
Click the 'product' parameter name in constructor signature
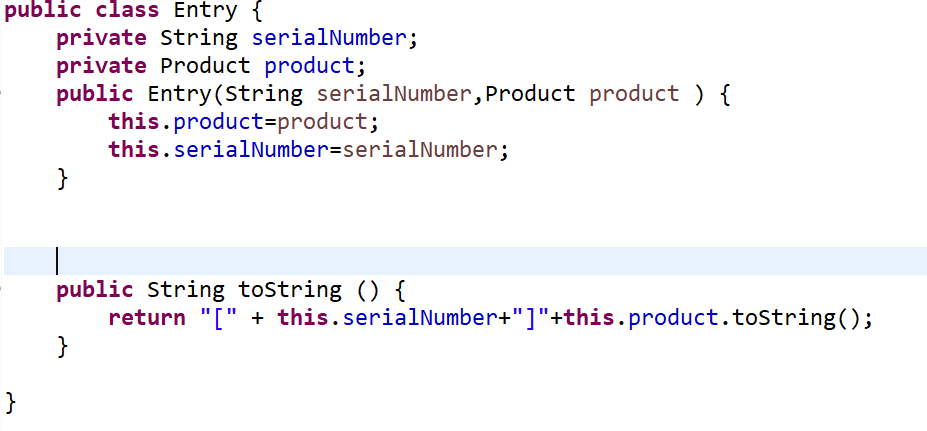tap(634, 94)
